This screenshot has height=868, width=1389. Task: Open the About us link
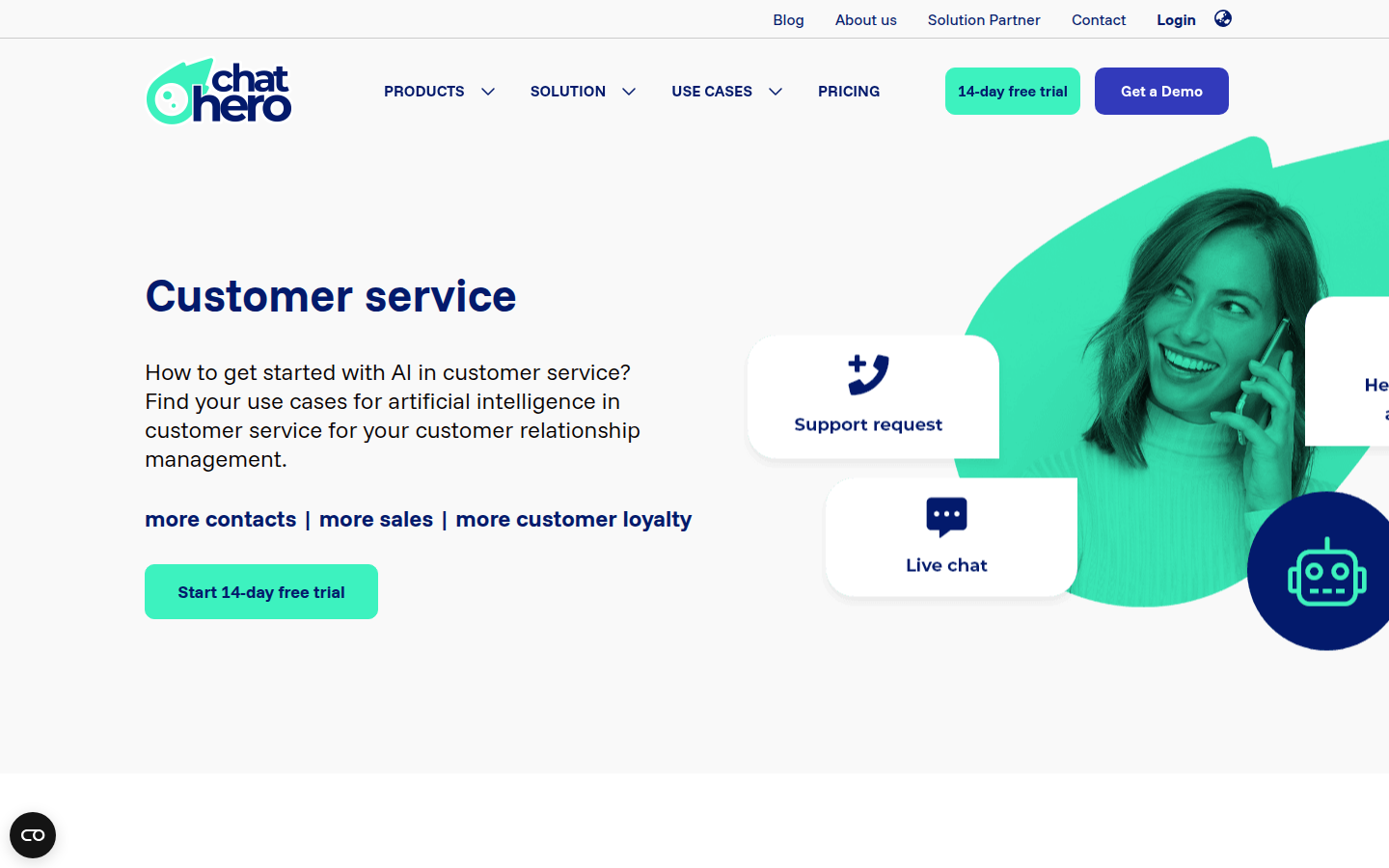[866, 20]
